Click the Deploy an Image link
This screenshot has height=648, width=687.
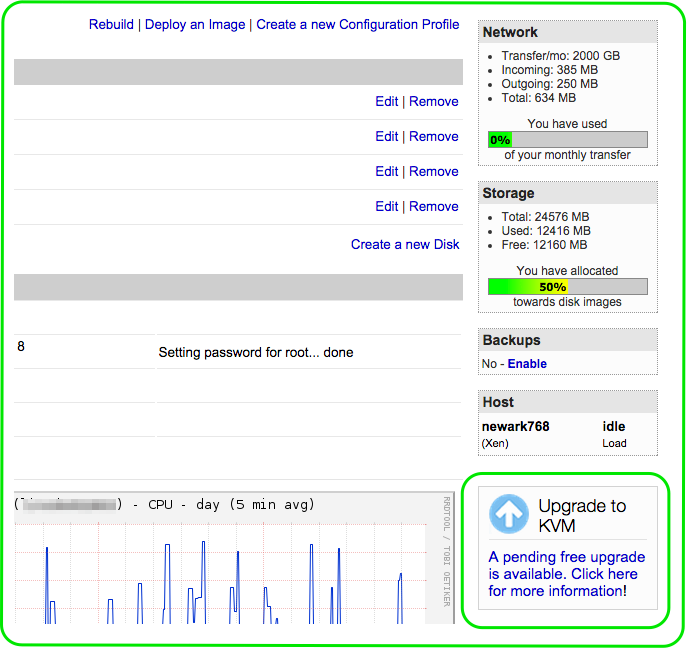194,24
